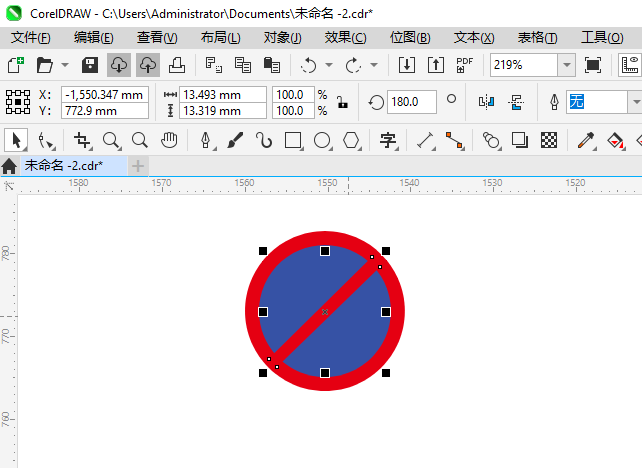Select the Rectangle tool
Viewport: 642px width, 468px height.
[x=294, y=141]
